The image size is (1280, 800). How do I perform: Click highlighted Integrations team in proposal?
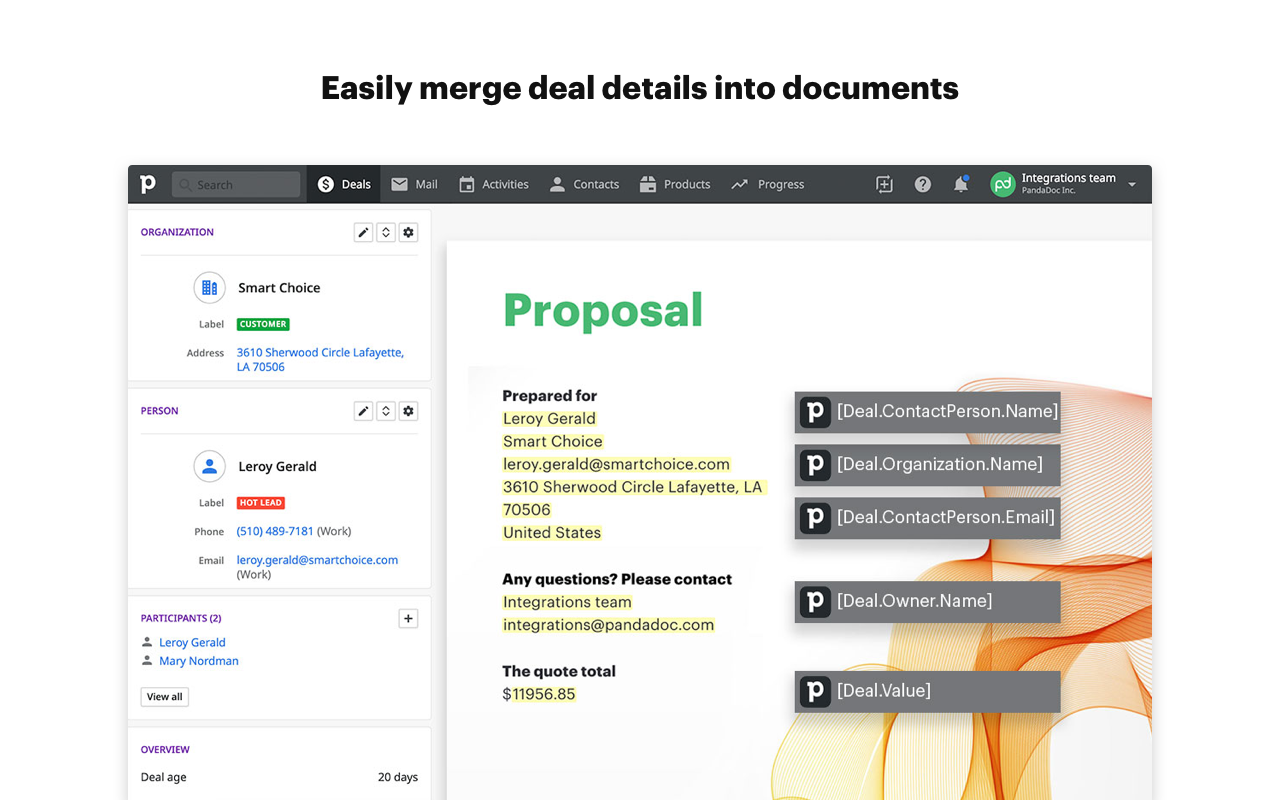click(x=567, y=602)
